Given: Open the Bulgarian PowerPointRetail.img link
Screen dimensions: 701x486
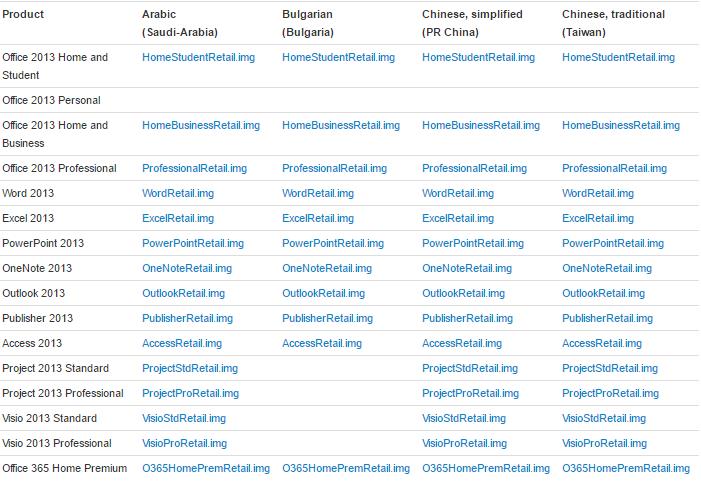Looking at the screenshot, I should point(333,244).
